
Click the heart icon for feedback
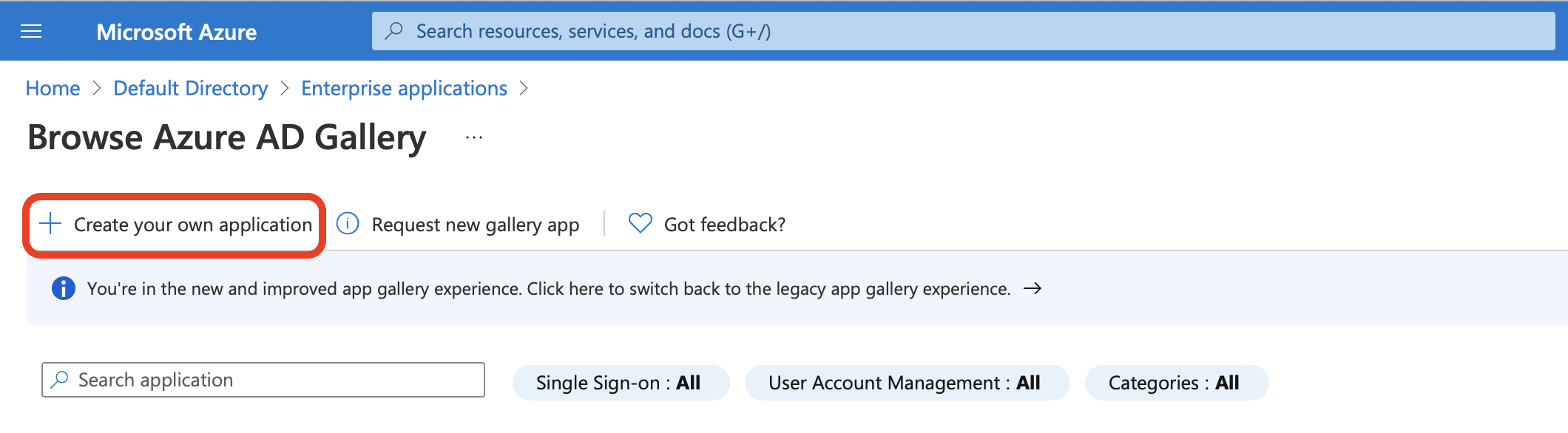pos(641,223)
